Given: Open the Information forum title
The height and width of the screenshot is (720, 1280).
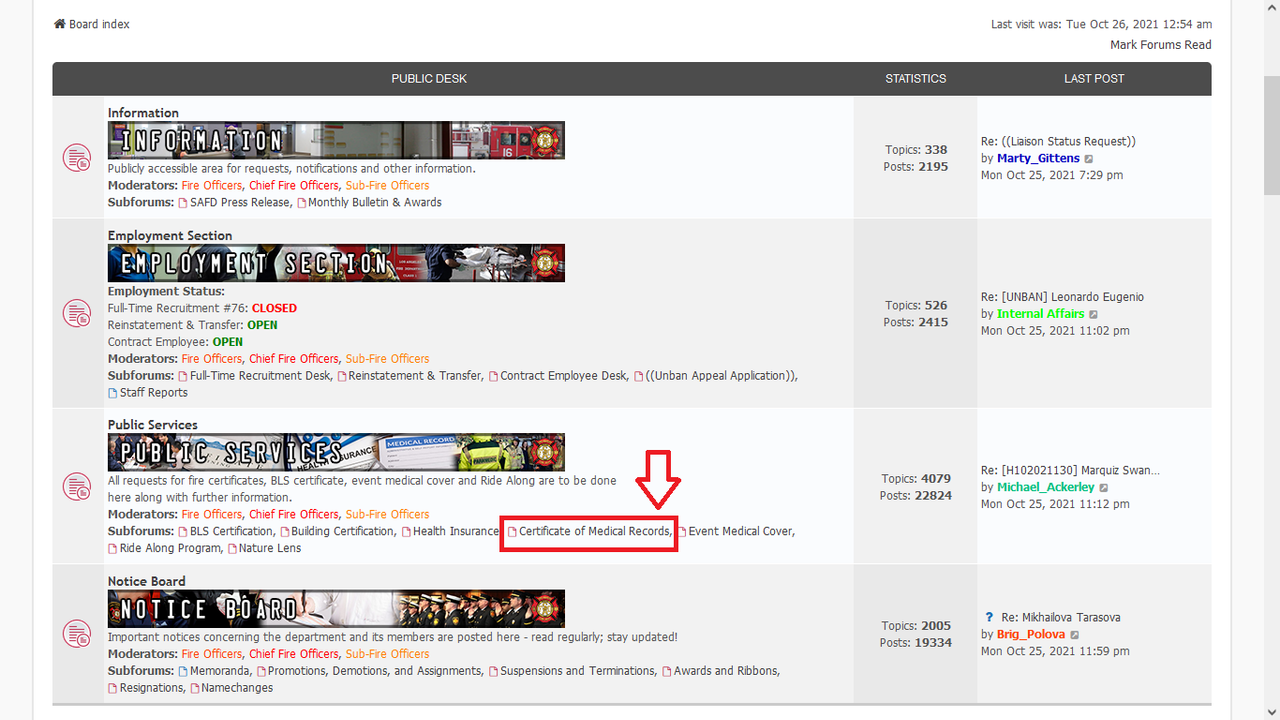Looking at the screenshot, I should pos(143,113).
